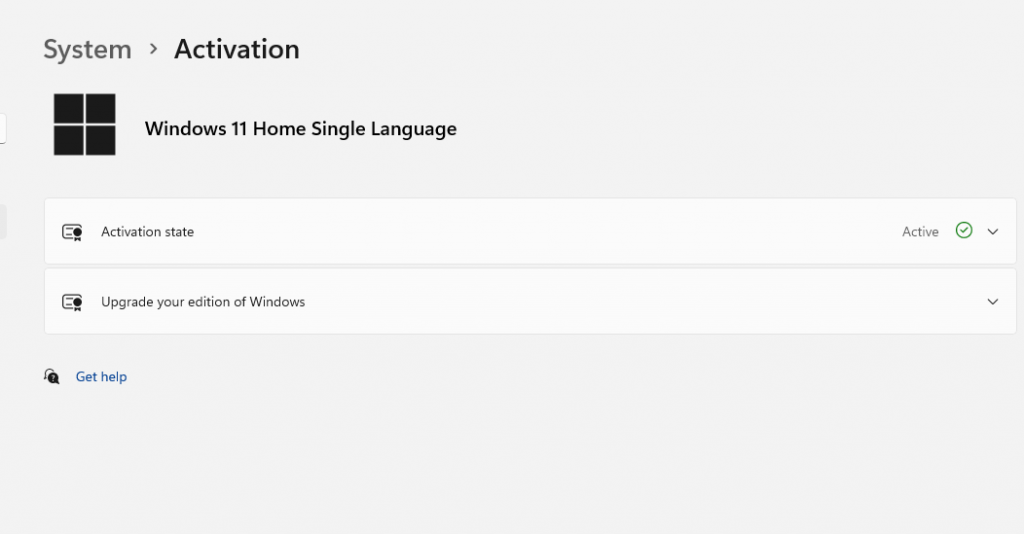Click the Get help headset icon
This screenshot has height=534, width=1024.
click(x=52, y=376)
